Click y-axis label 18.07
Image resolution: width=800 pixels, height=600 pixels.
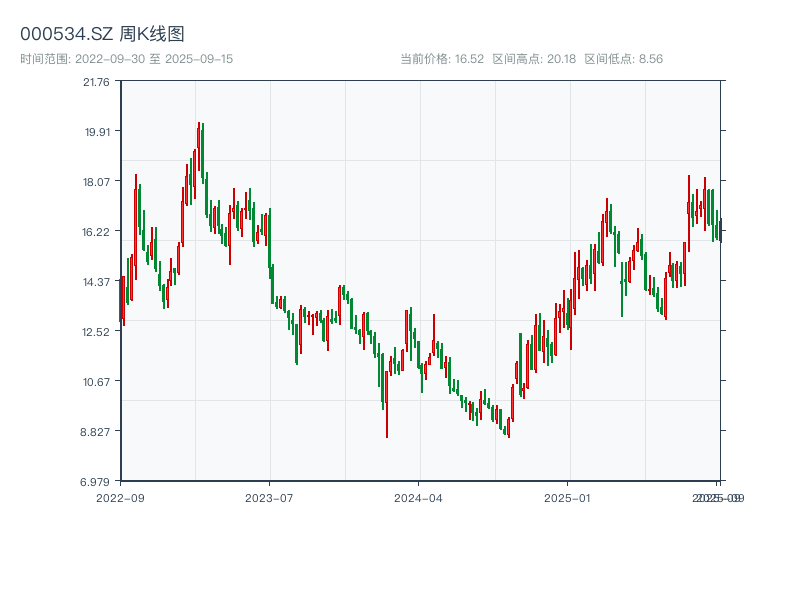[96, 182]
